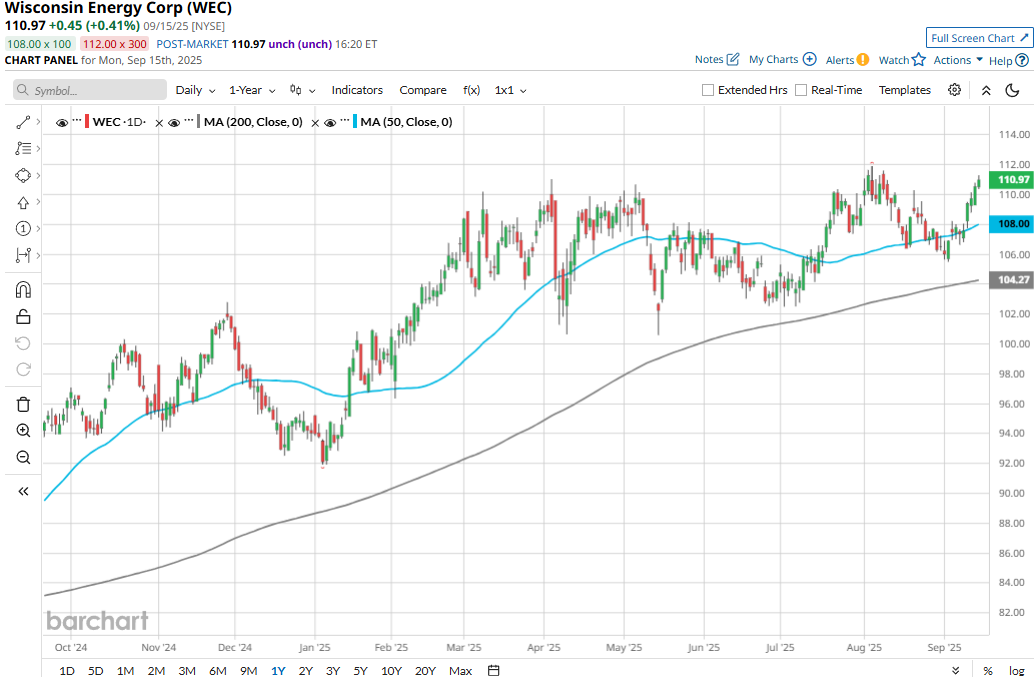Click the My Charts plus icon
Viewport: 1035px width, 677px height.
click(x=810, y=59)
